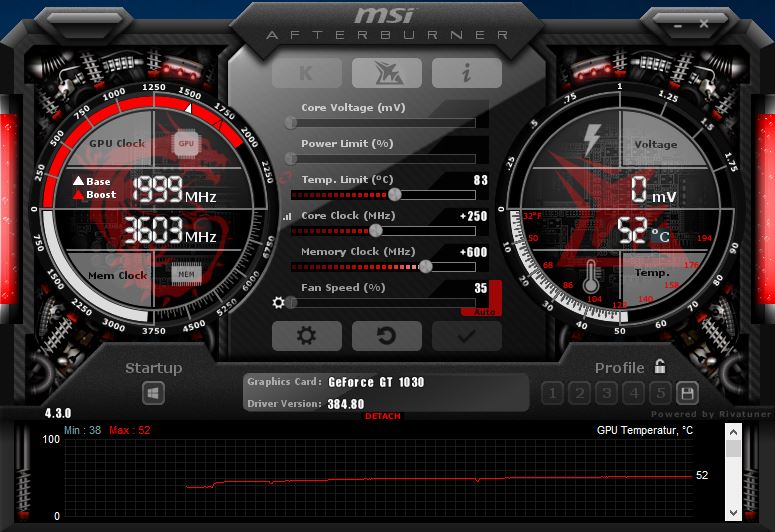Click the MEM chip icon
This screenshot has height=532, width=775.
(186, 274)
